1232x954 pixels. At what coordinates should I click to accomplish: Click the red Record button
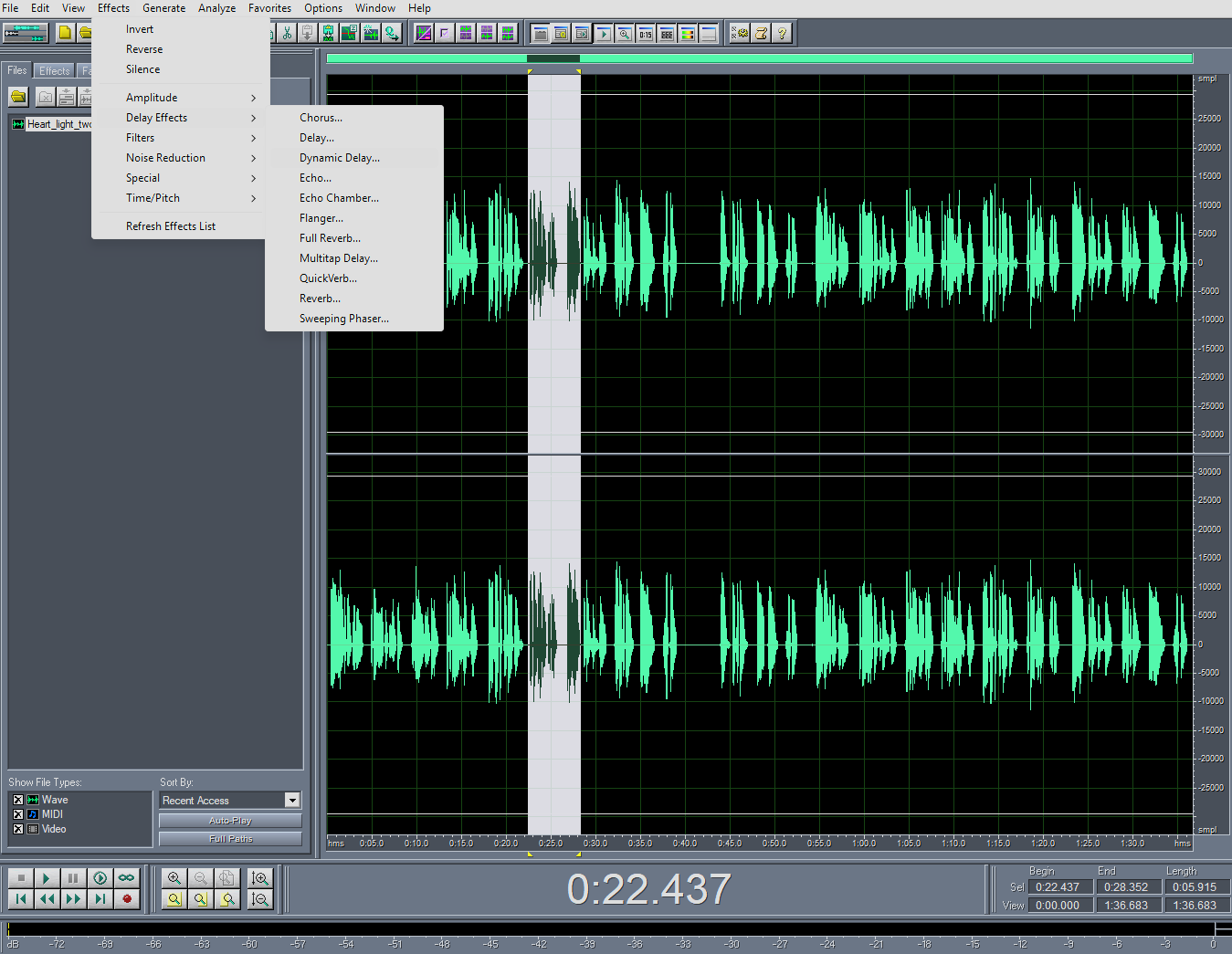tap(126, 899)
